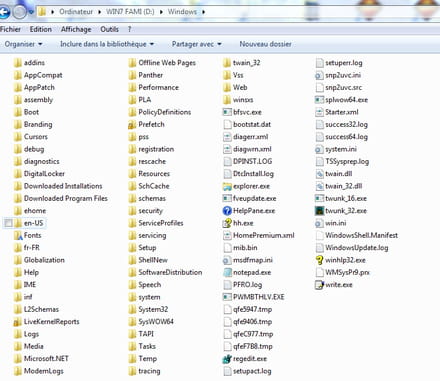
Task: Open the Organiser dropdown
Action: coord(23,44)
